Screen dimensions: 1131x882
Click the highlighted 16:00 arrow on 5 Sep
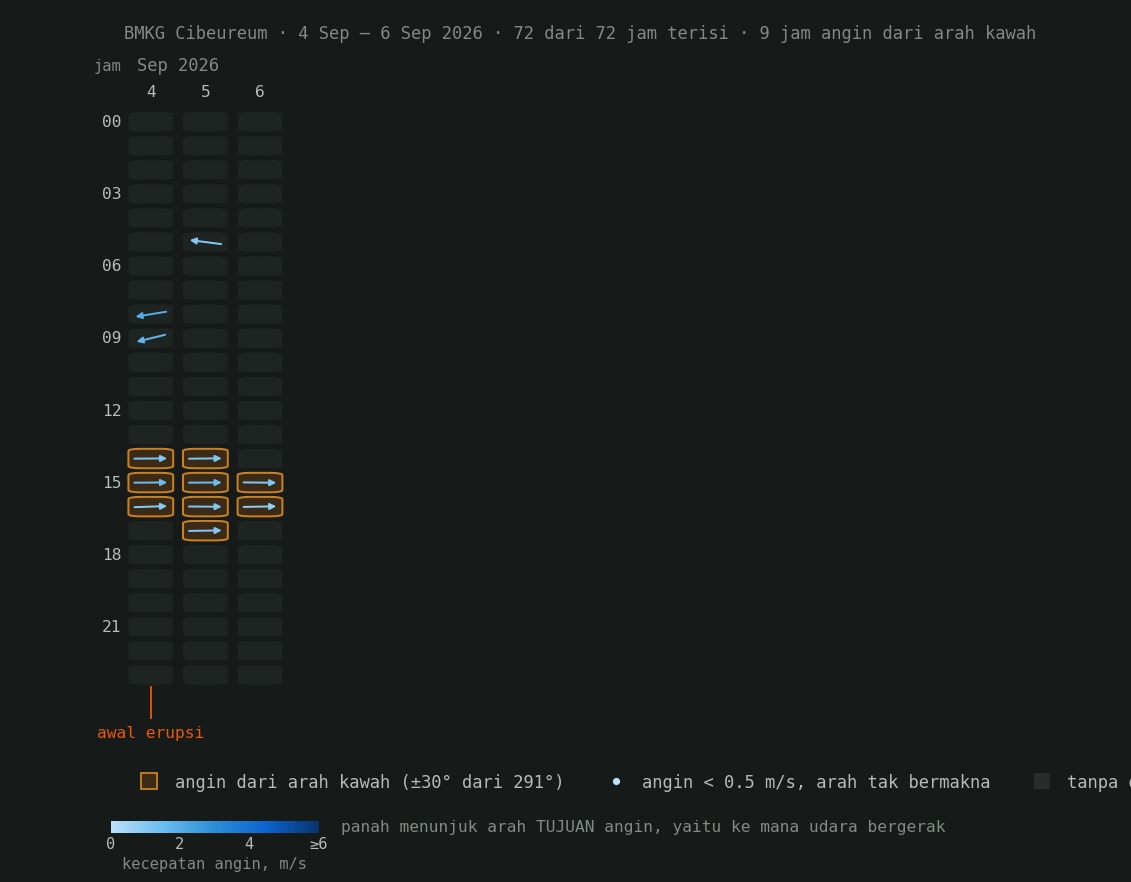[x=206, y=506]
